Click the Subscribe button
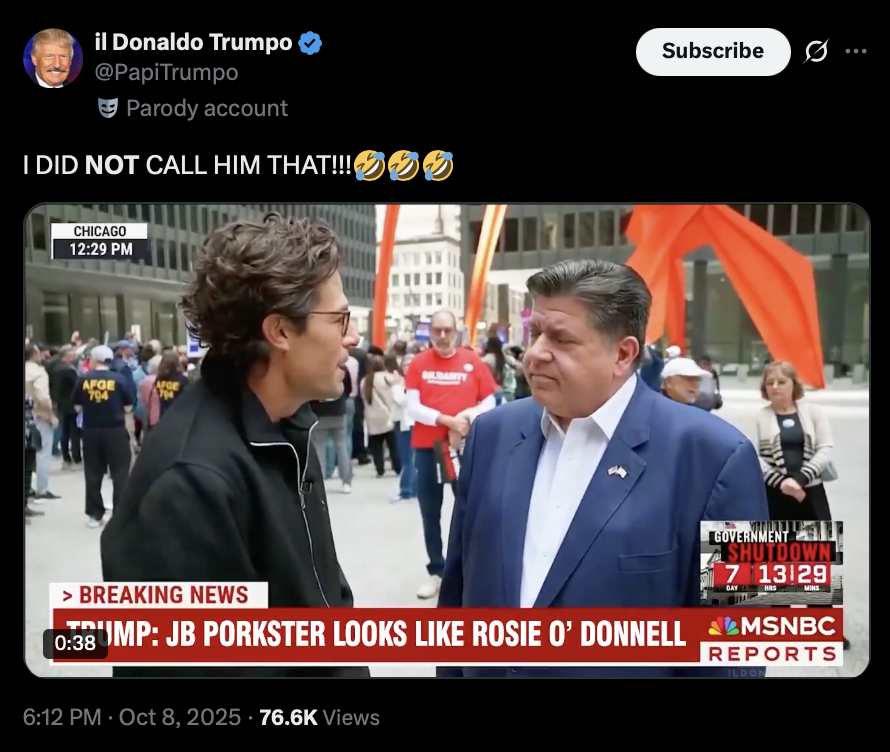The image size is (890, 752). tap(712, 52)
